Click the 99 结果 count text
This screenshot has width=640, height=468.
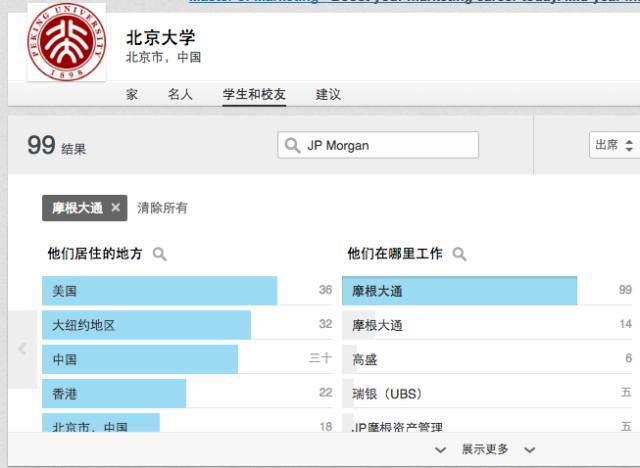tap(56, 145)
